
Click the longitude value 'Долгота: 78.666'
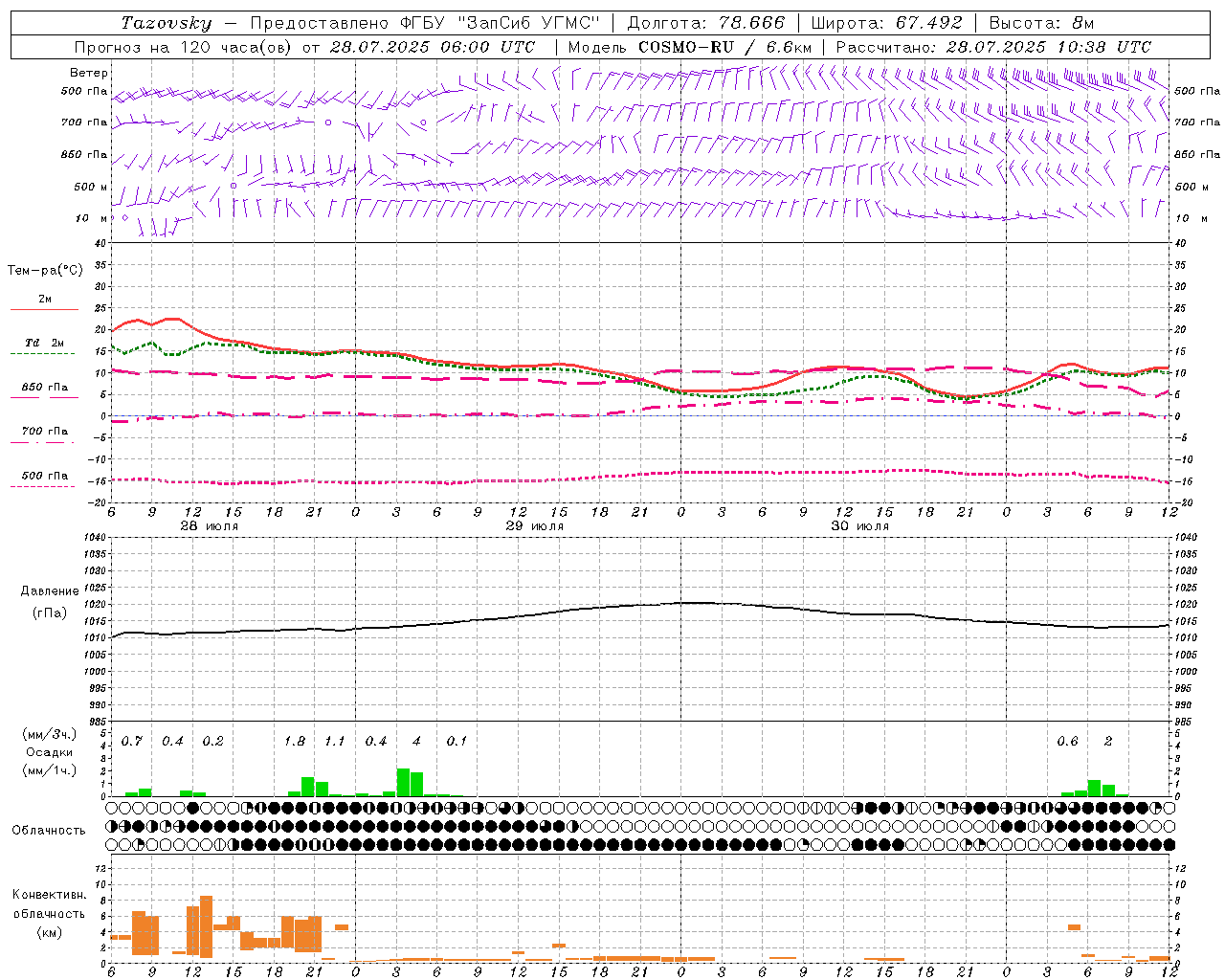click(705, 23)
